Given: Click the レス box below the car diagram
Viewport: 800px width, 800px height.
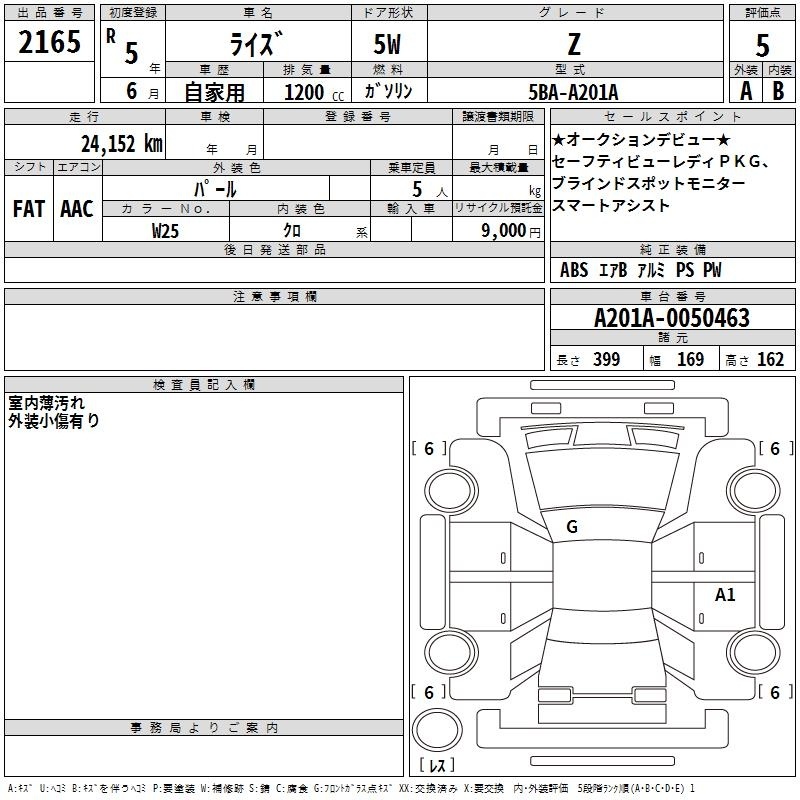Looking at the screenshot, I should tap(436, 766).
